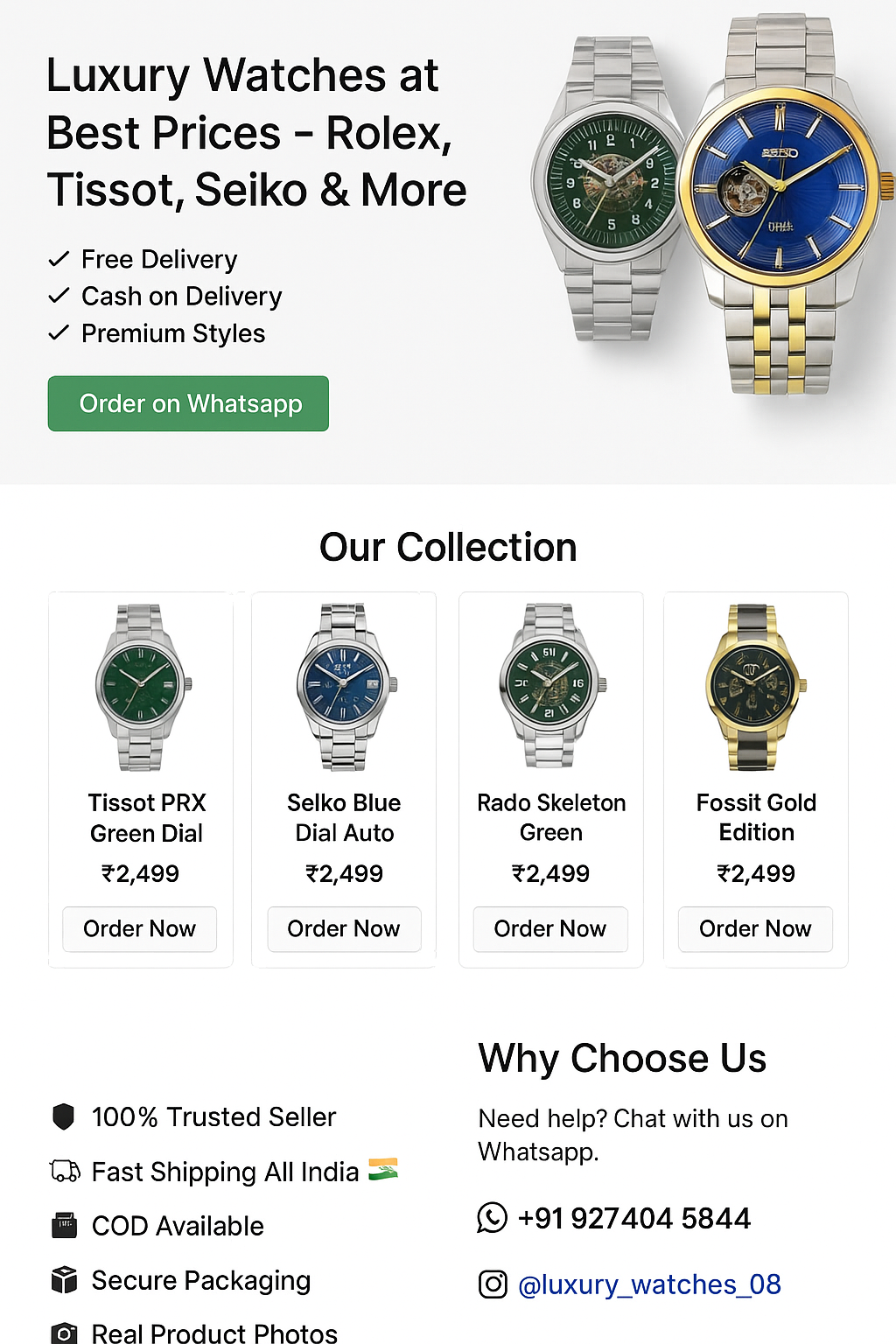Click the +91 927404 5844 phone number
The width and height of the screenshot is (896, 1344).
coord(634,1218)
